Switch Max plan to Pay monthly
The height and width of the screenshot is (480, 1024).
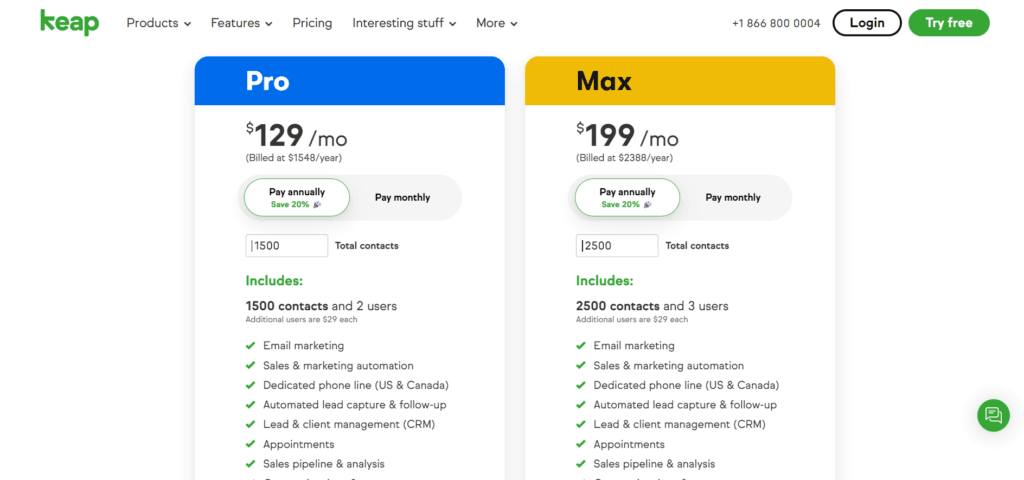pyautogui.click(x=733, y=197)
